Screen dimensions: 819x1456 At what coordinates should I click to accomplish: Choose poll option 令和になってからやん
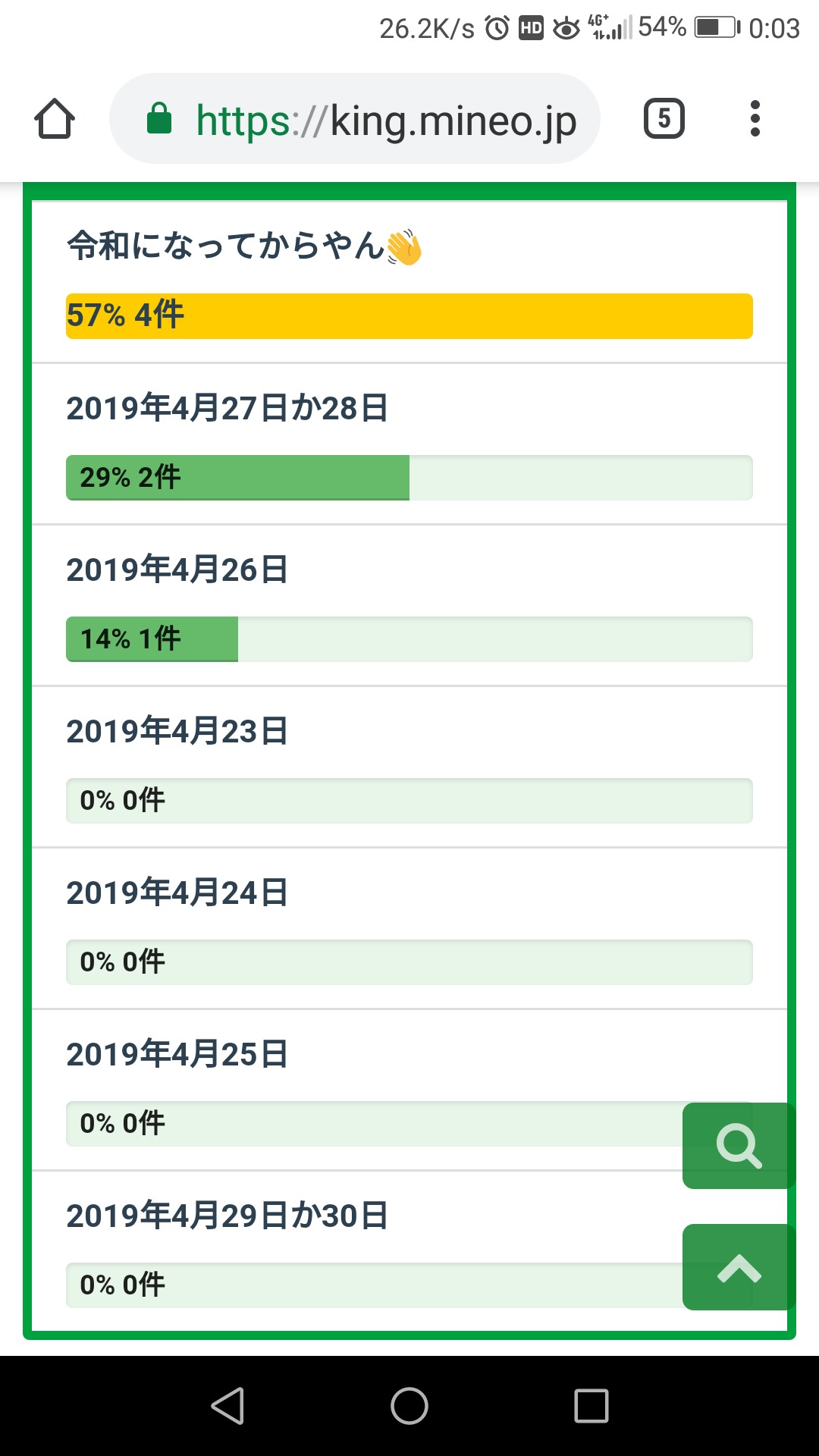[x=243, y=246]
